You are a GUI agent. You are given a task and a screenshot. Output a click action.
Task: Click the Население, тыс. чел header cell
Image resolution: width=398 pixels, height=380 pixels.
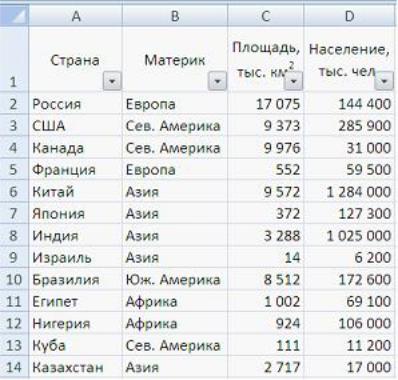tap(349, 59)
